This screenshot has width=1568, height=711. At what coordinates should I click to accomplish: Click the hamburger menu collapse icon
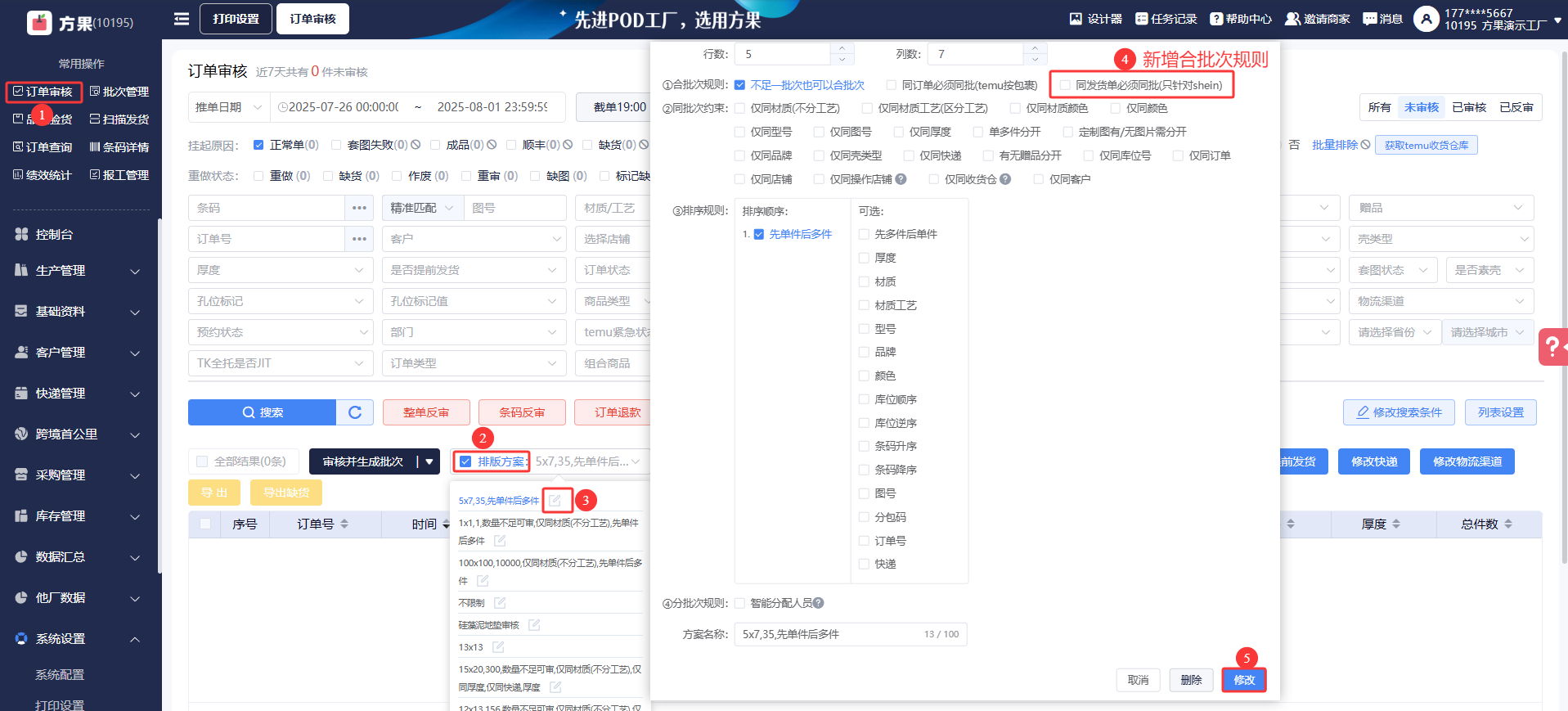pos(182,19)
